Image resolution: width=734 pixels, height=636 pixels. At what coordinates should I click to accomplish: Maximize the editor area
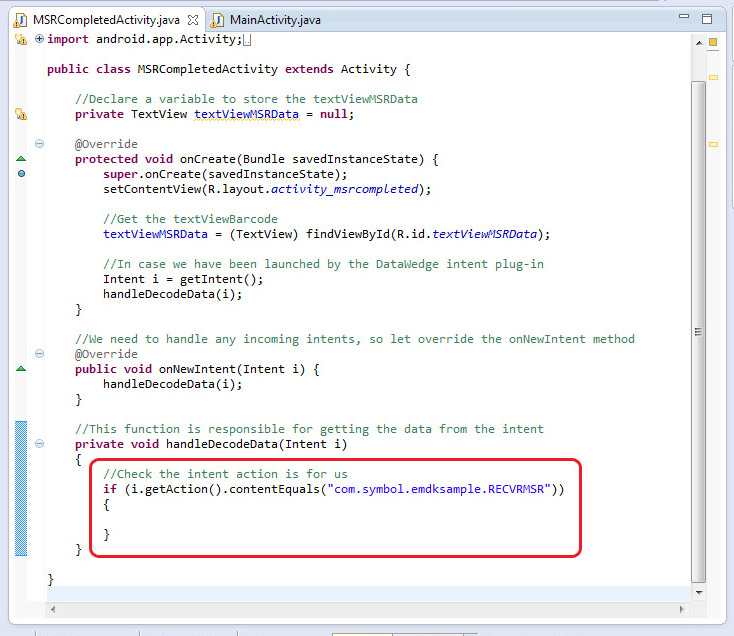pyautogui.click(x=707, y=18)
